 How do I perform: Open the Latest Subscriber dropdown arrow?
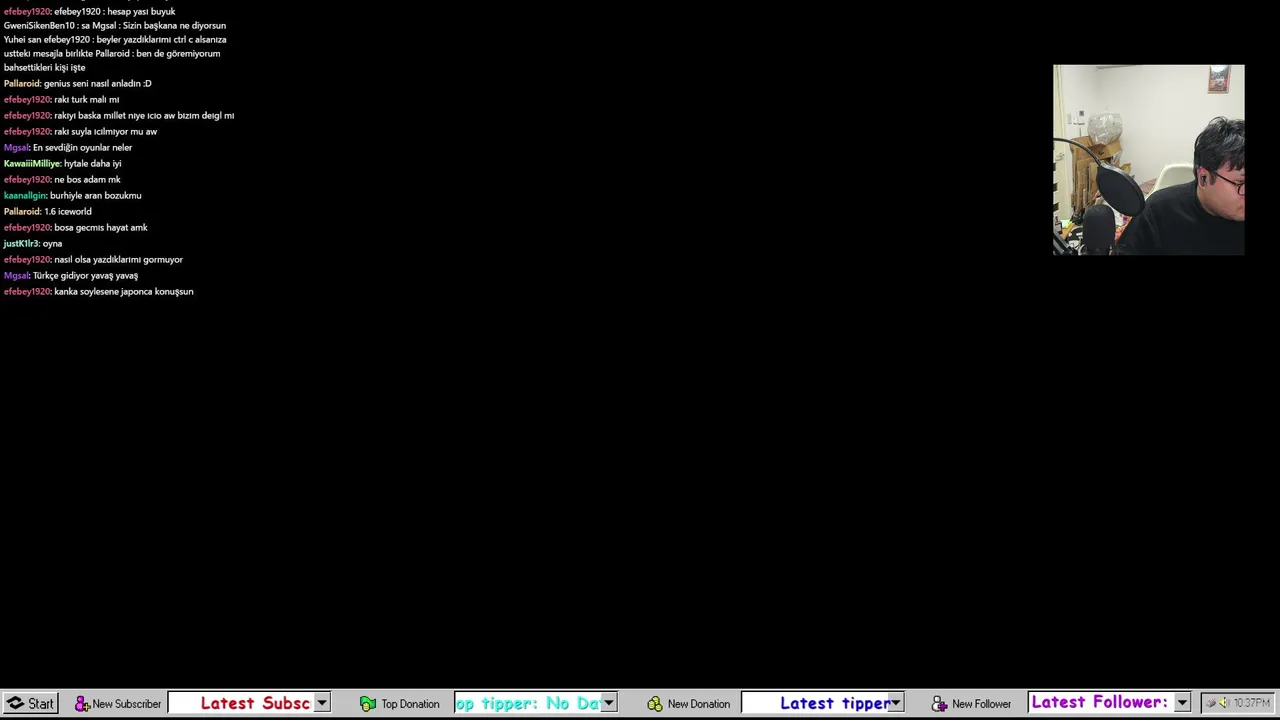(322, 703)
